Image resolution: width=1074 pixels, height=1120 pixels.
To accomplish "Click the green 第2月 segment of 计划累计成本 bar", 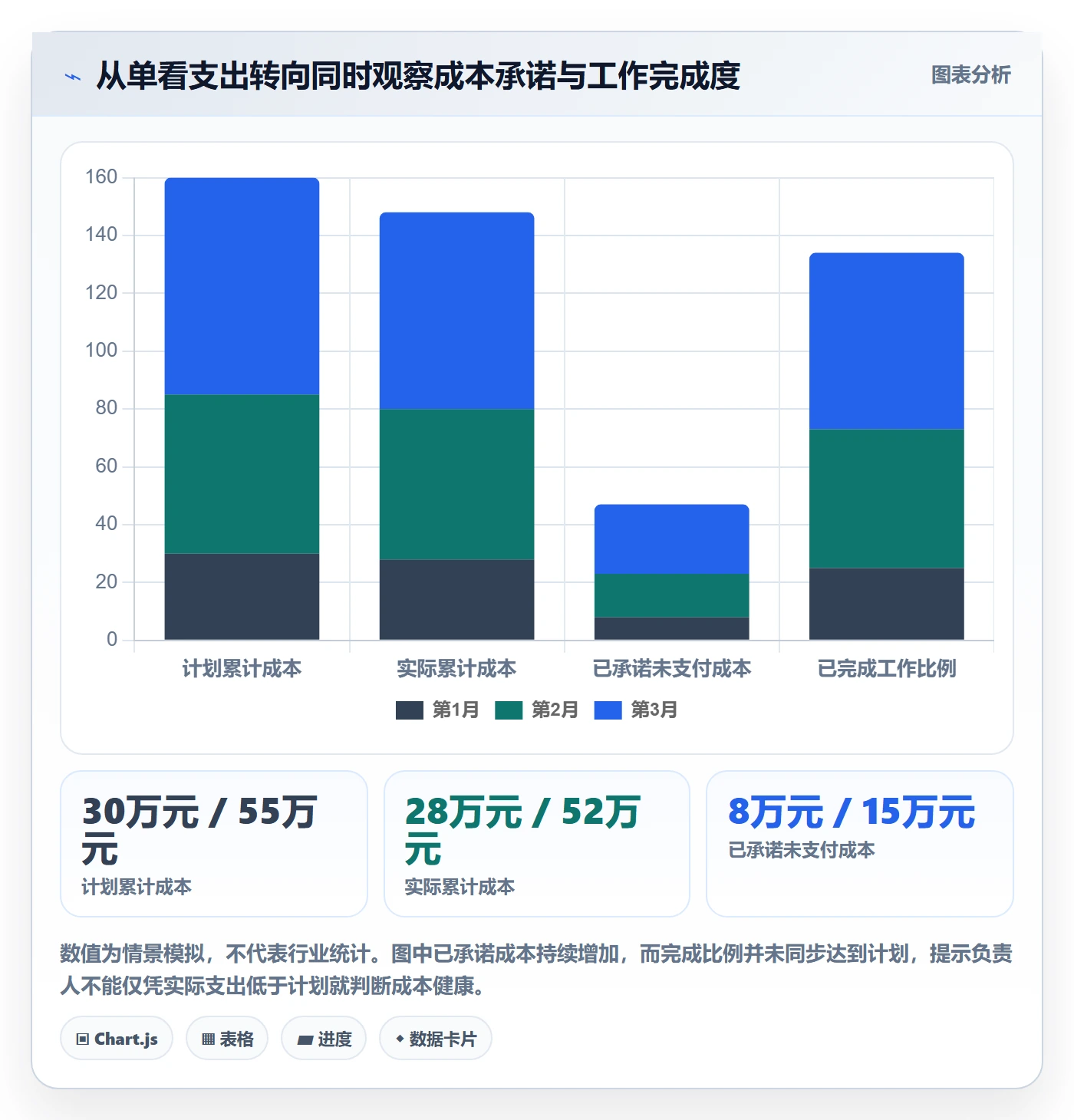I will click(x=242, y=474).
